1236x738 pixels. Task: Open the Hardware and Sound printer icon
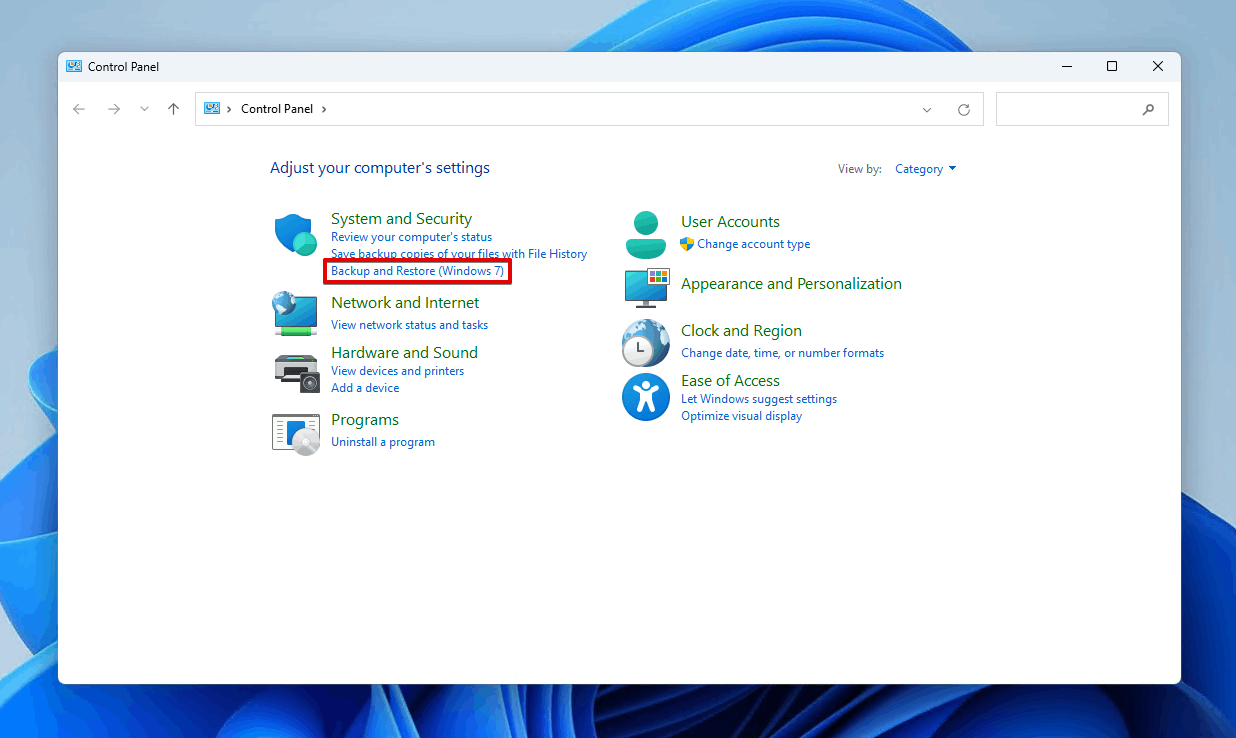(296, 372)
